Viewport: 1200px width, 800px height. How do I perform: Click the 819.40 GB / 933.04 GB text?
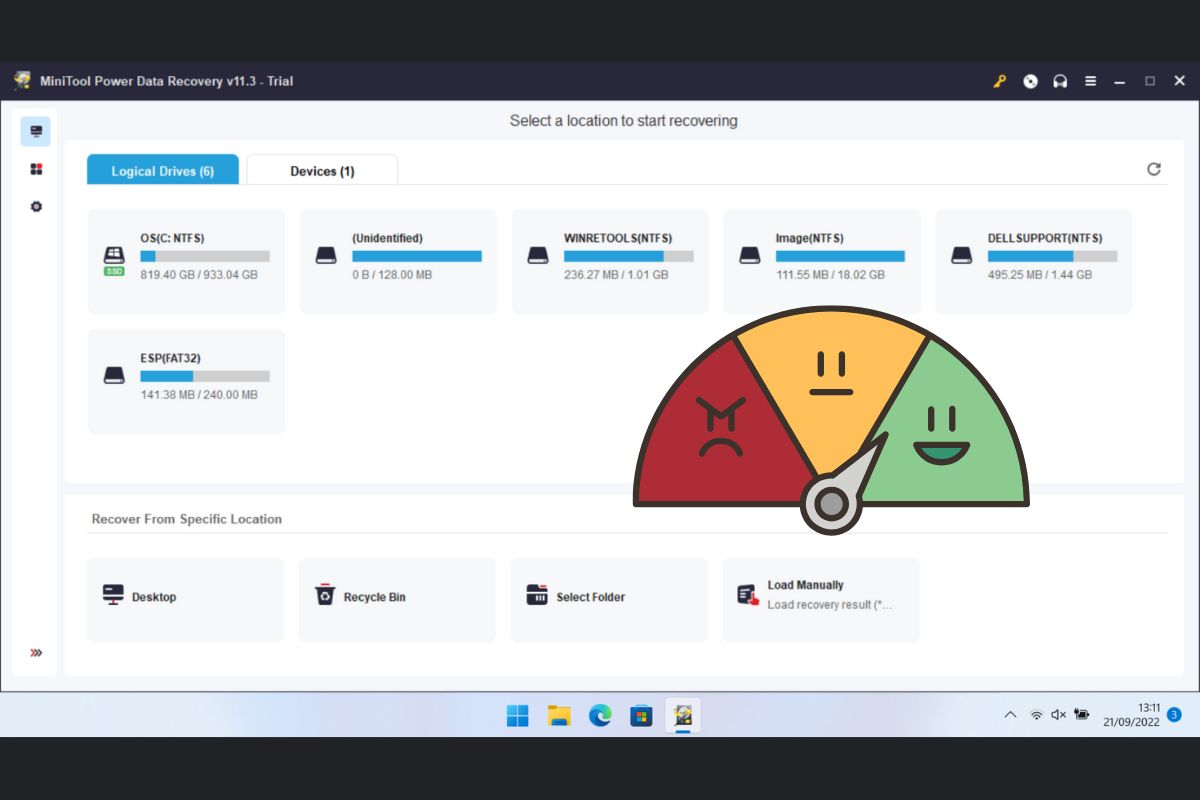point(199,274)
